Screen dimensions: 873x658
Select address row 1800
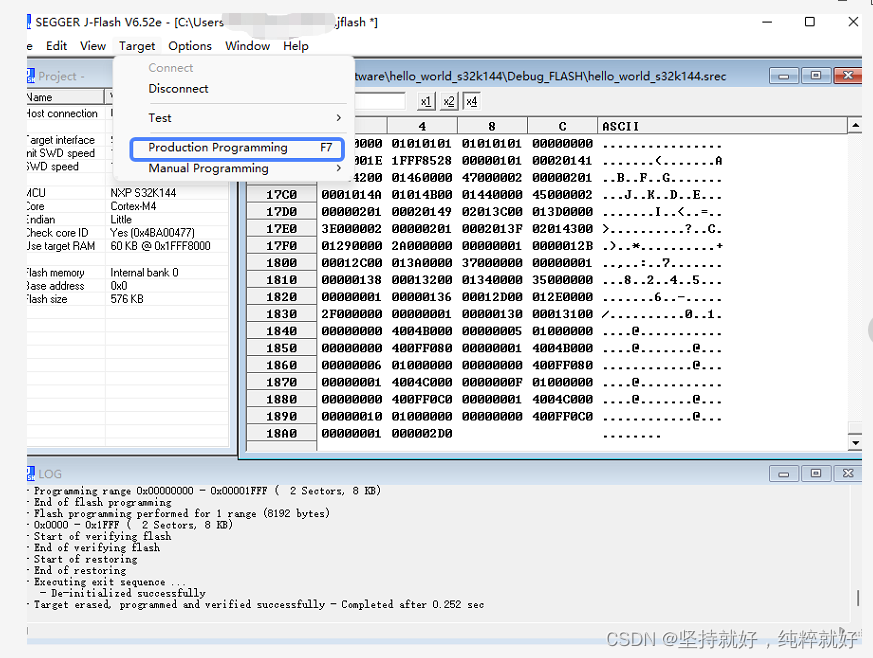click(x=281, y=263)
